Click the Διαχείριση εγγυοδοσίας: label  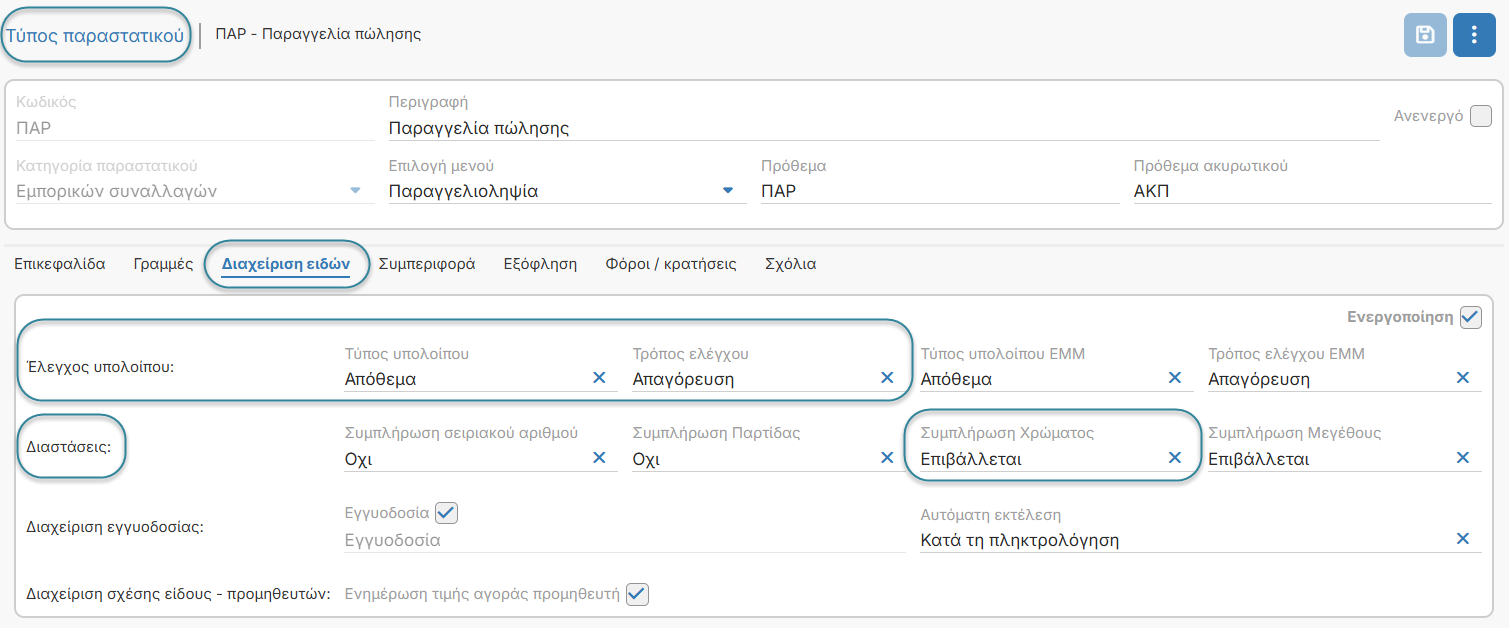coord(115,527)
